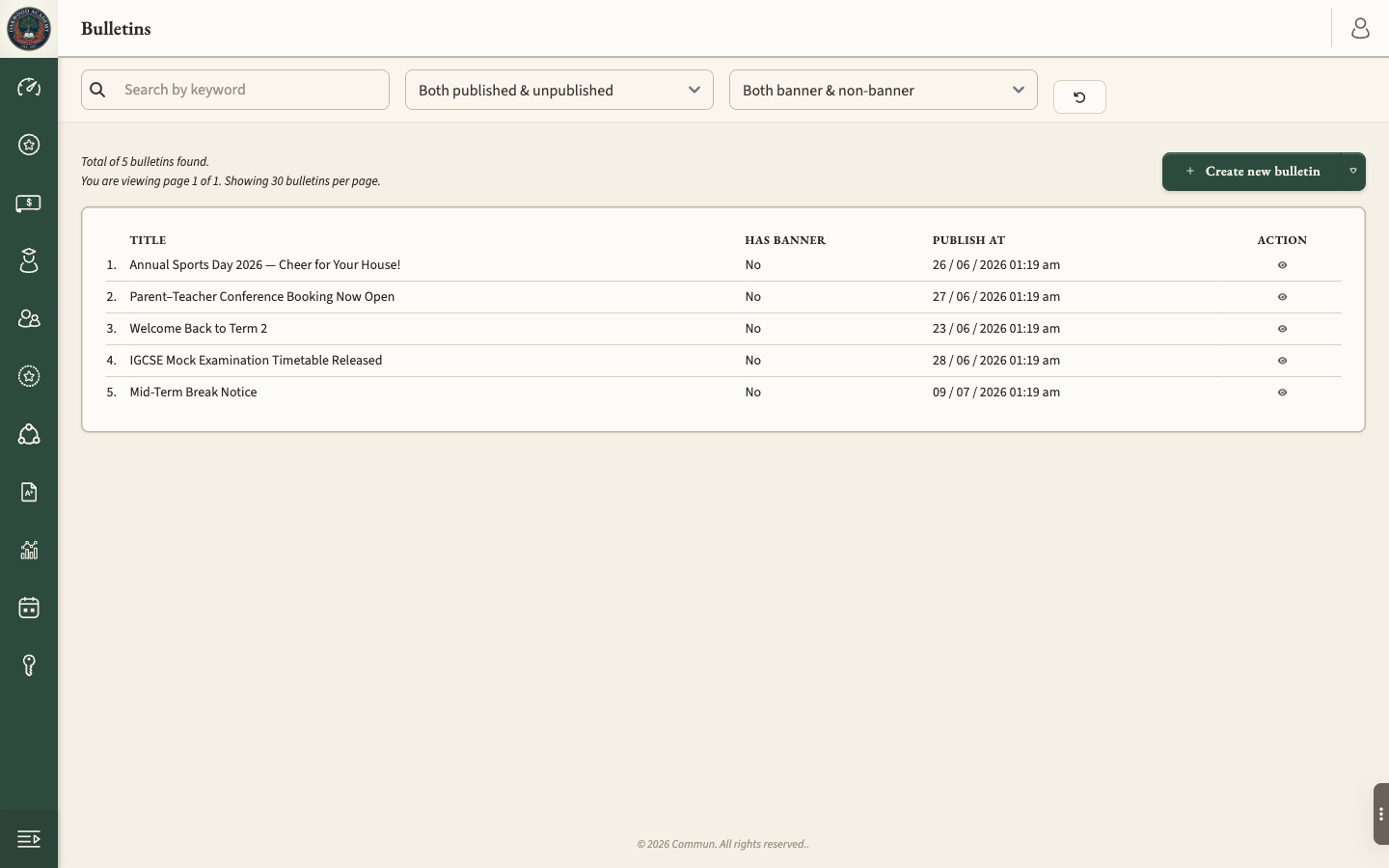Click the HAS BANNER column header
Screen dimensions: 1389x868
pyautogui.click(x=785, y=240)
